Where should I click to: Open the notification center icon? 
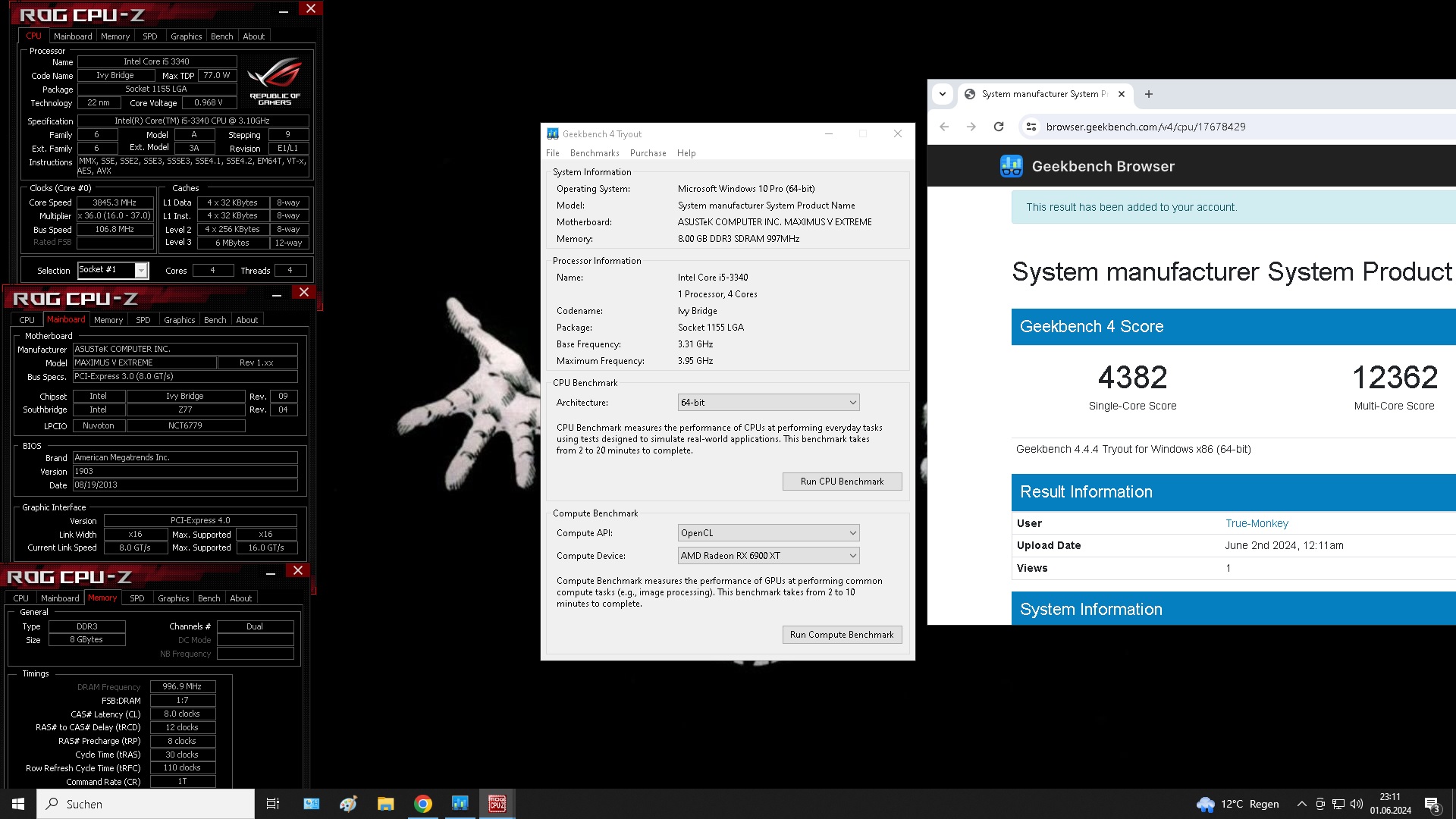coord(1432,805)
